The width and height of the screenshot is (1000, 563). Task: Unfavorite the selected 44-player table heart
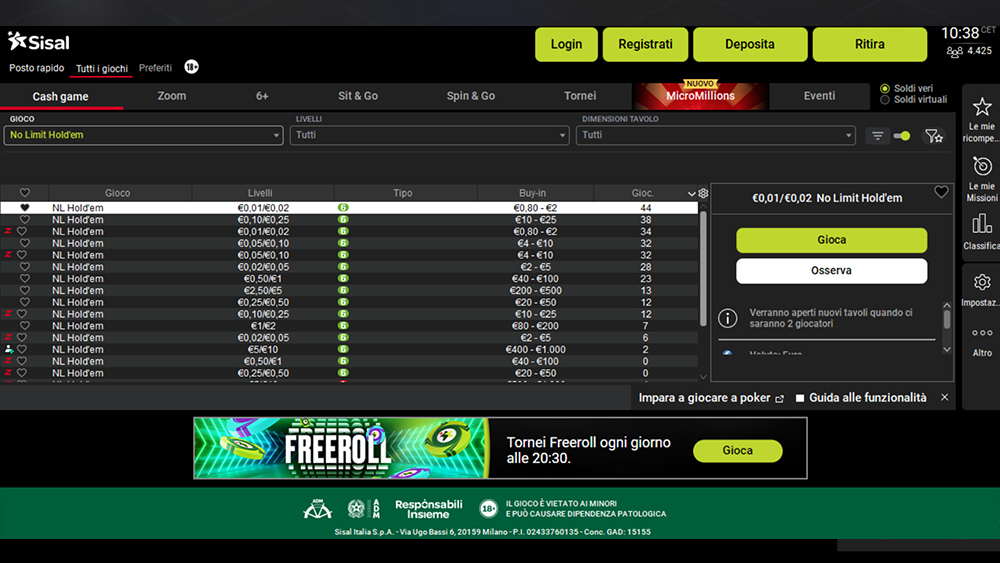(25, 208)
